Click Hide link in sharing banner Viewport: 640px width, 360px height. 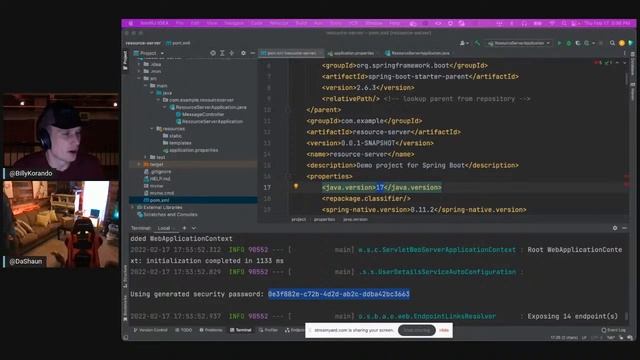[x=444, y=330]
